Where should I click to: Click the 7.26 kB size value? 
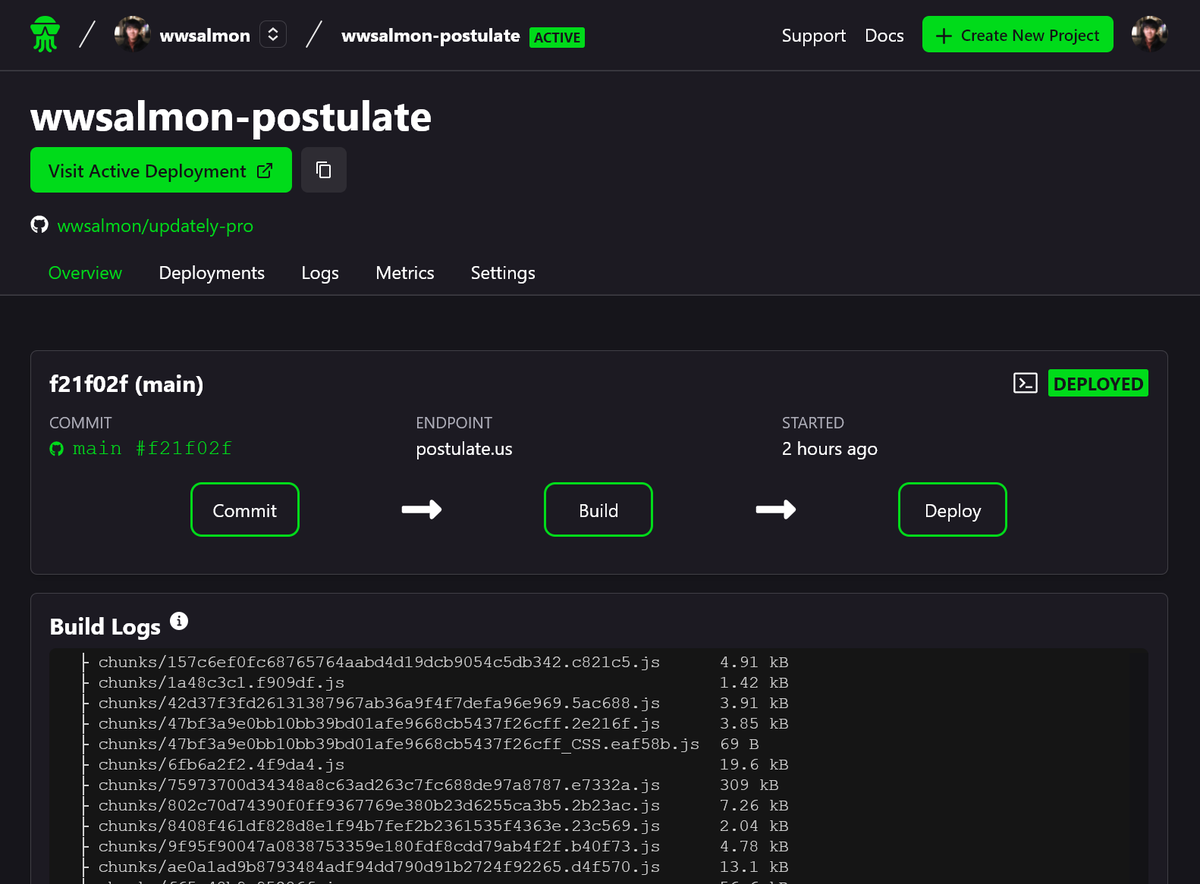coord(754,805)
